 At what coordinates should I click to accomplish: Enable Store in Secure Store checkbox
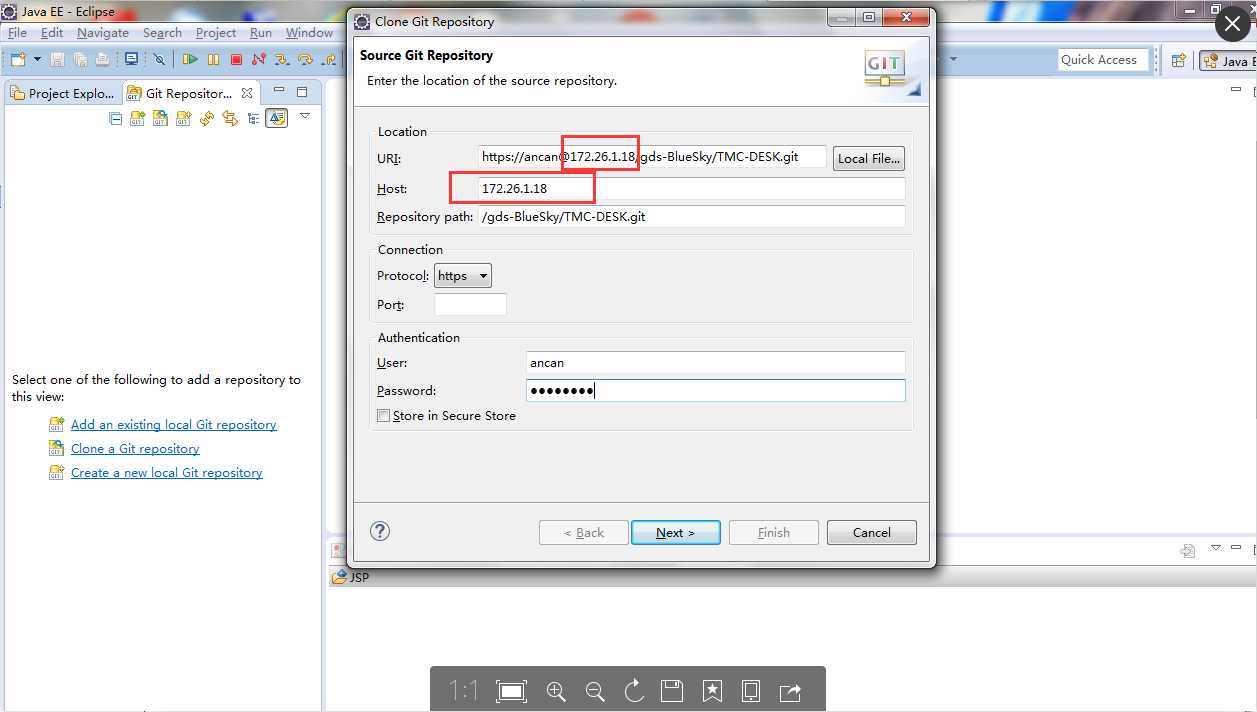383,416
